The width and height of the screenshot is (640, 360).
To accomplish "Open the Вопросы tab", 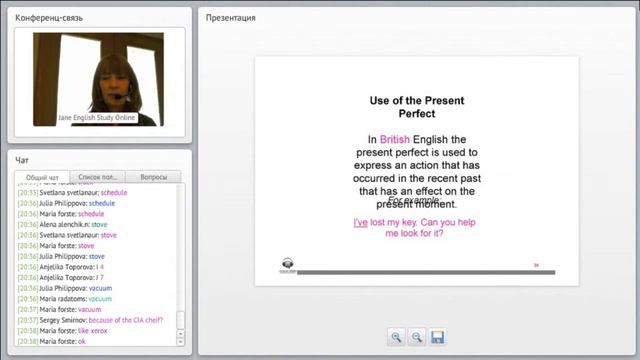I will [153, 177].
